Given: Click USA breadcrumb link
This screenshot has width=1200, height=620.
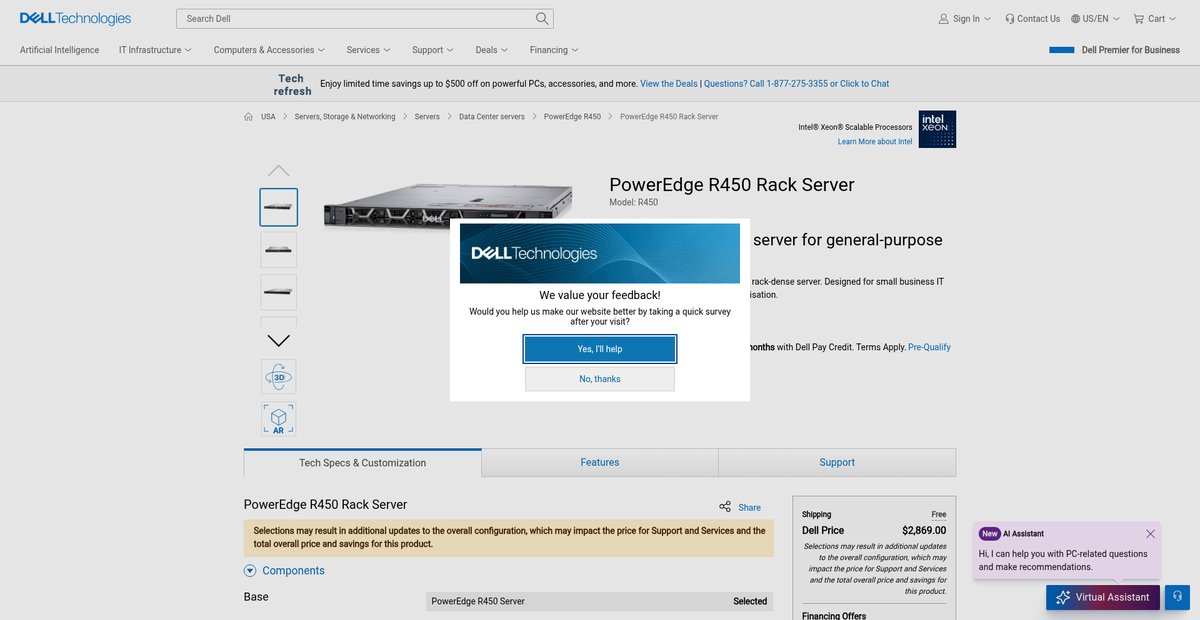Looking at the screenshot, I should pyautogui.click(x=268, y=117).
